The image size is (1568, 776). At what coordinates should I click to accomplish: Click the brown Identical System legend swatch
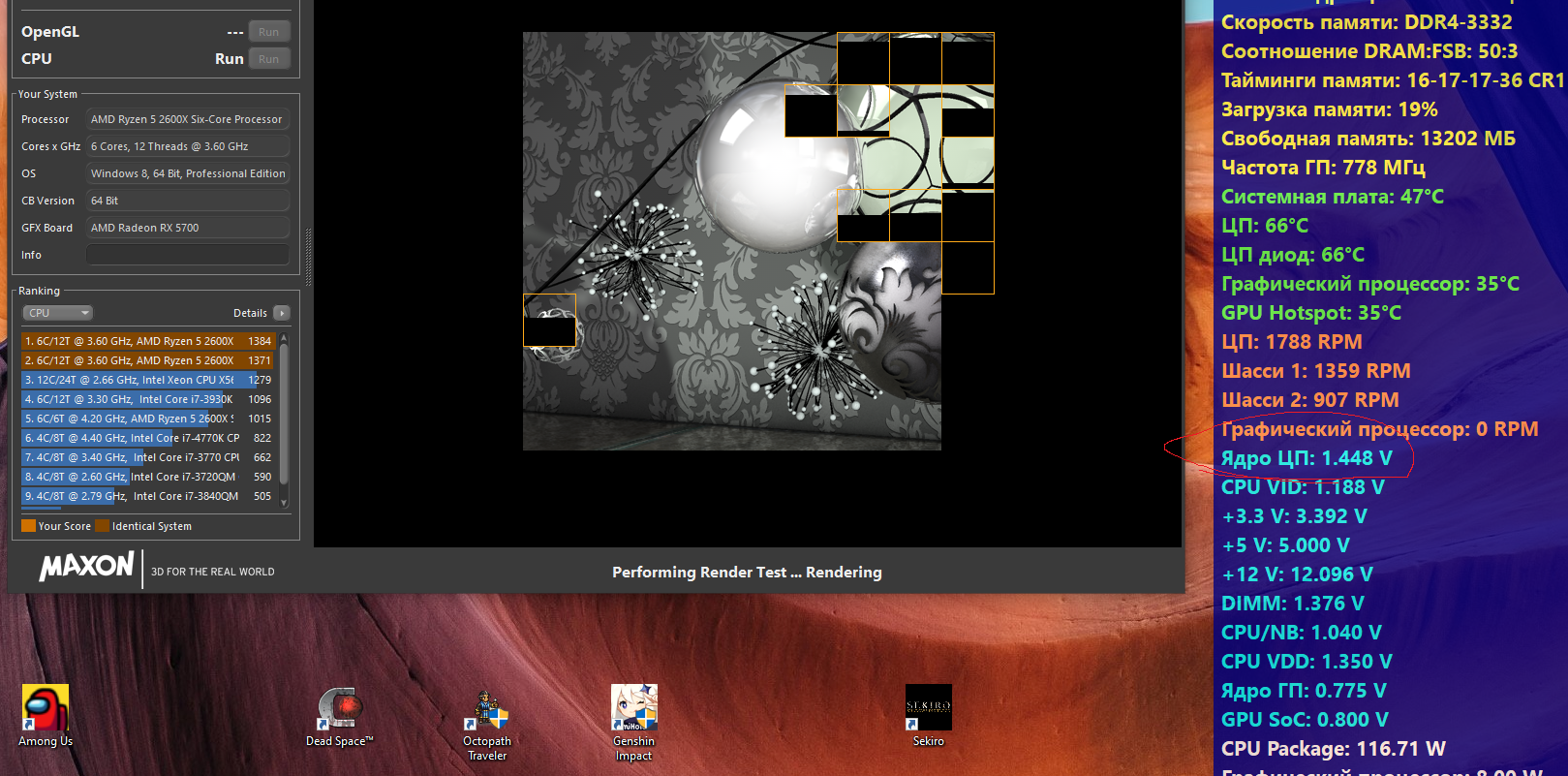tap(103, 526)
